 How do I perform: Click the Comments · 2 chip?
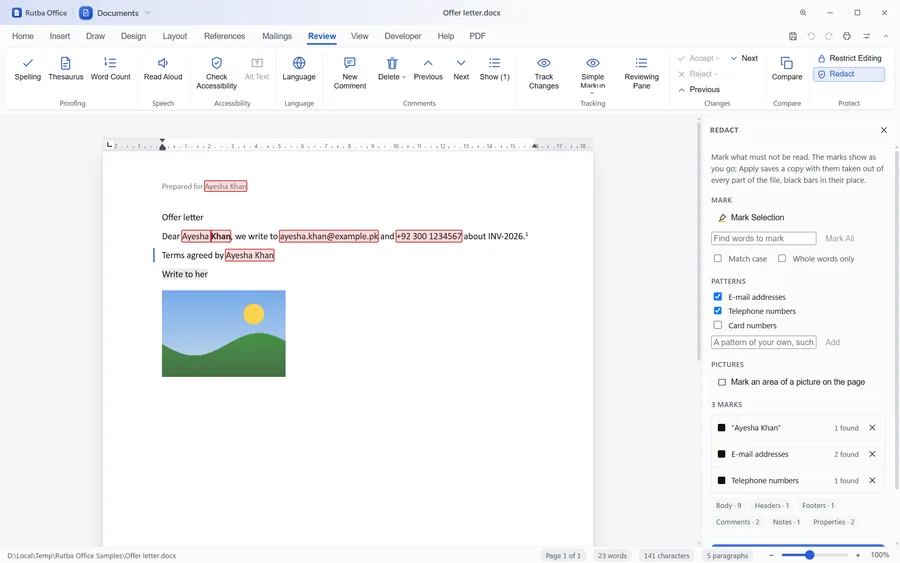[738, 522]
